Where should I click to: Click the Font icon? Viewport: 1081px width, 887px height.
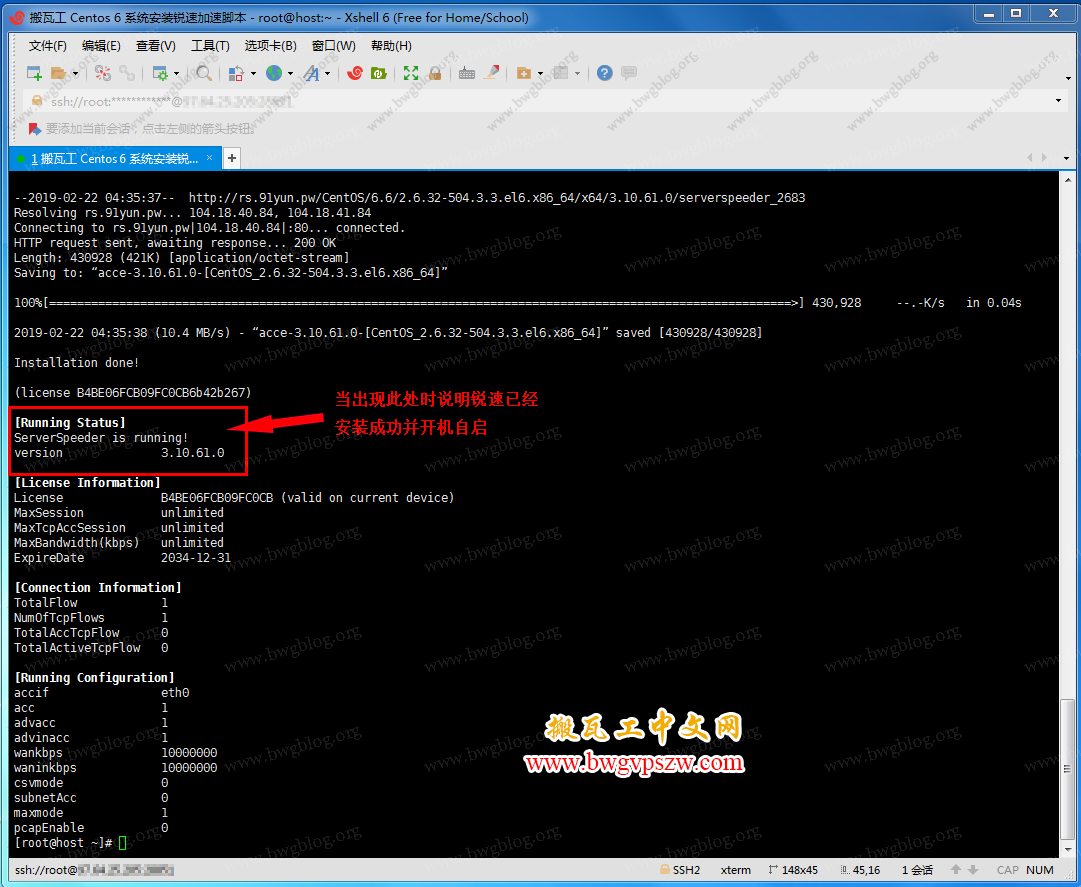pyautogui.click(x=312, y=73)
